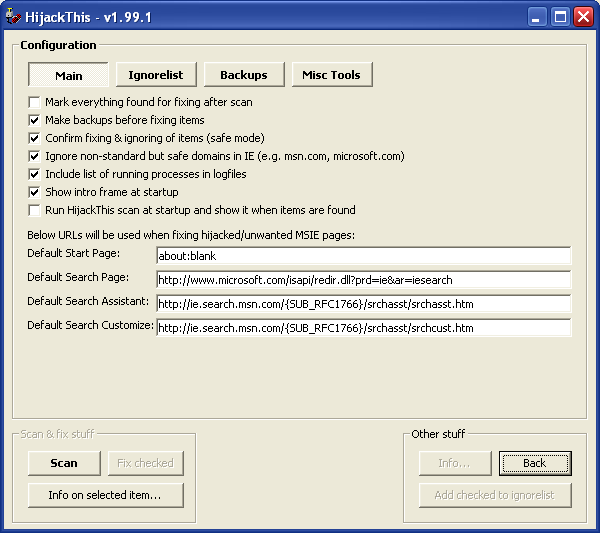600x533 pixels.
Task: Click Add checked to ignorelist button
Action: click(495, 495)
